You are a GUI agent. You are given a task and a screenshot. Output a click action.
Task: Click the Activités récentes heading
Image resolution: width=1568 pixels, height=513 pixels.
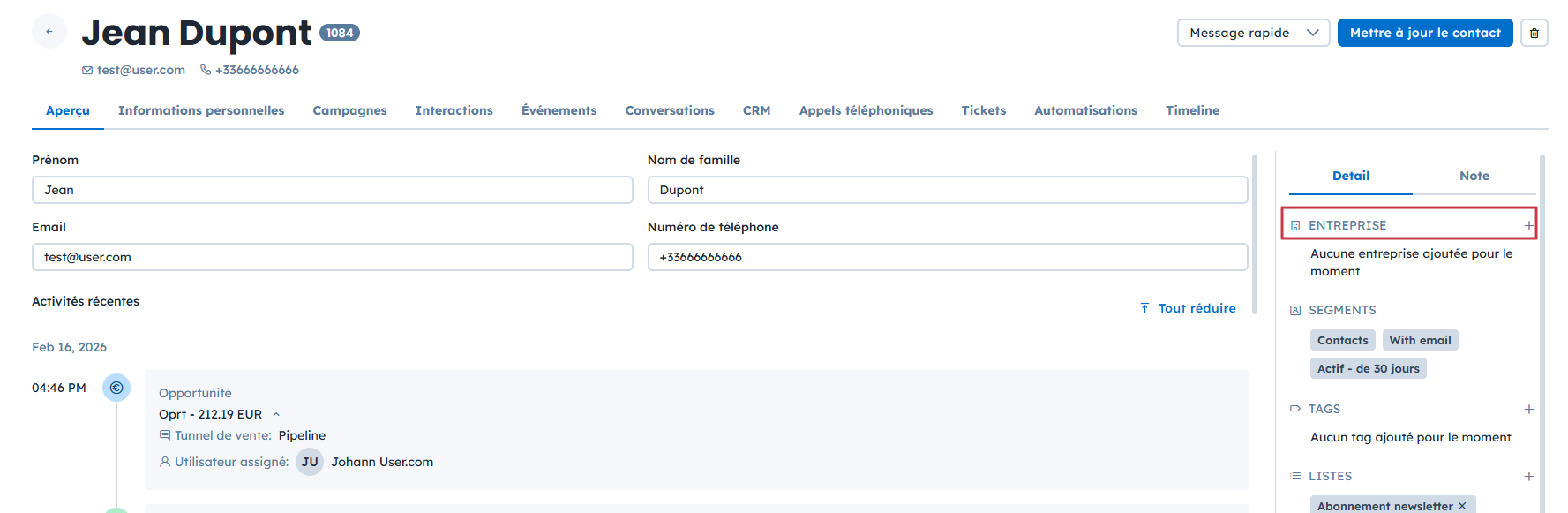[86, 301]
